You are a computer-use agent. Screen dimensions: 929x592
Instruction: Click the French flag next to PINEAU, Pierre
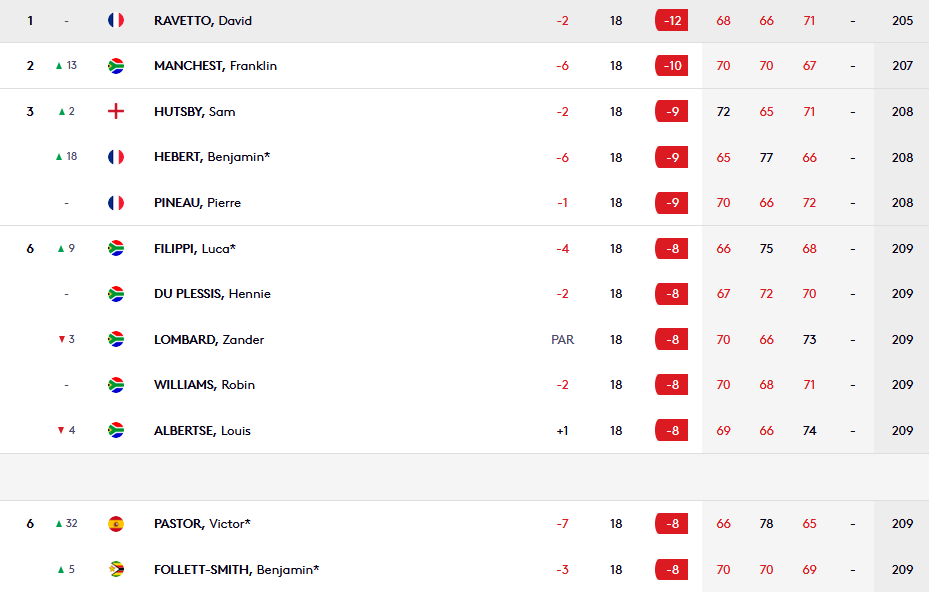[116, 203]
